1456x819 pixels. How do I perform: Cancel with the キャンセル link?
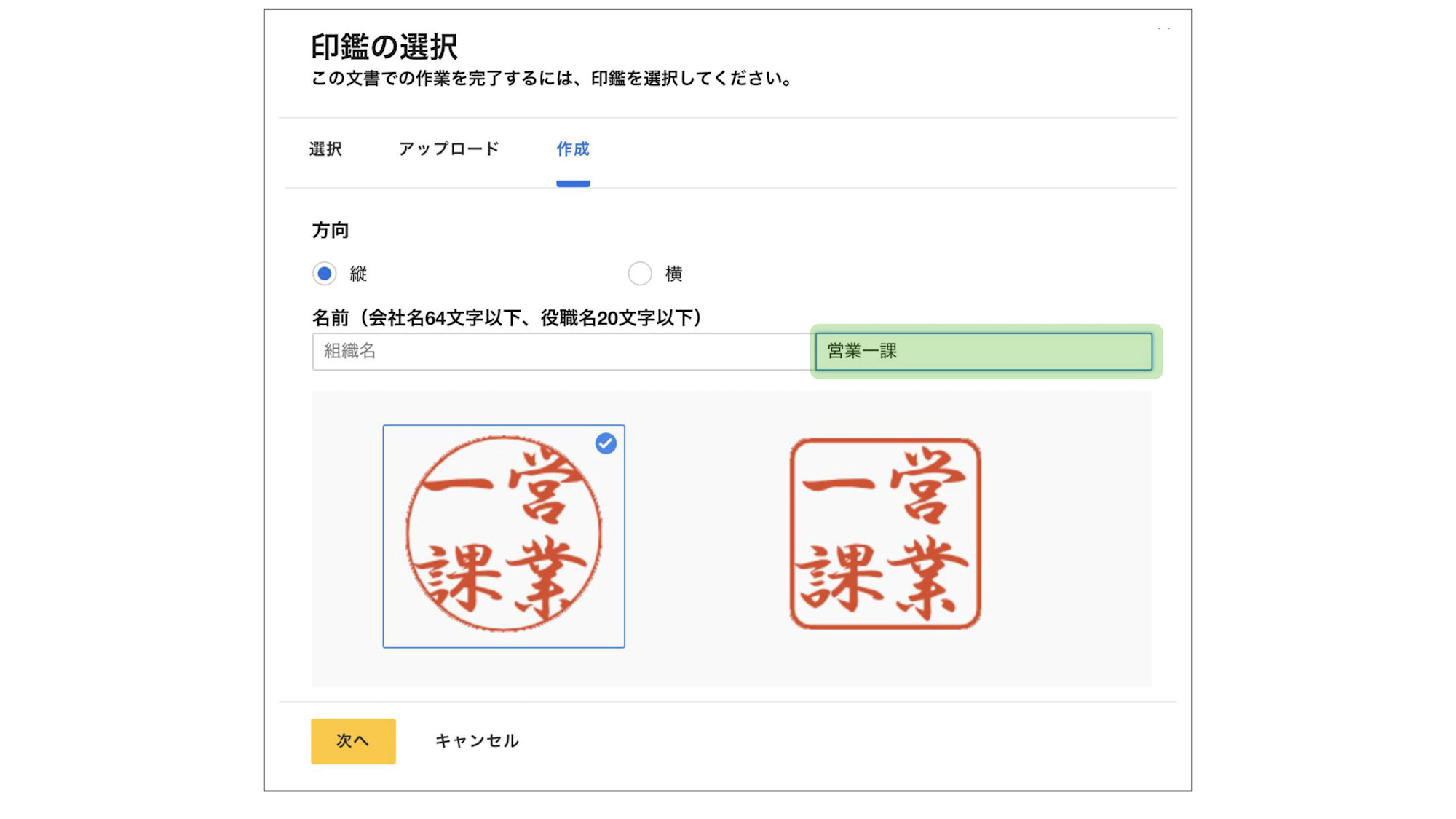(x=477, y=741)
